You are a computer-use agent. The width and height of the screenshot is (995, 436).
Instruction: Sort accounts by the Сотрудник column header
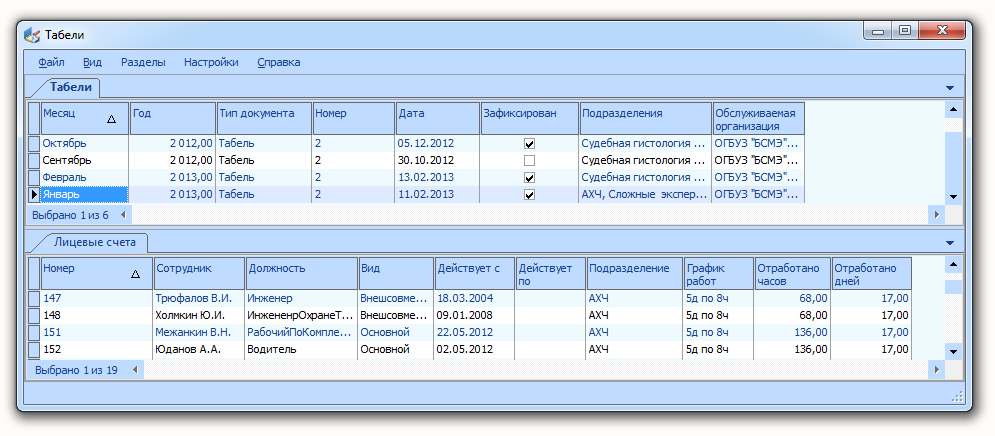[x=200, y=273]
